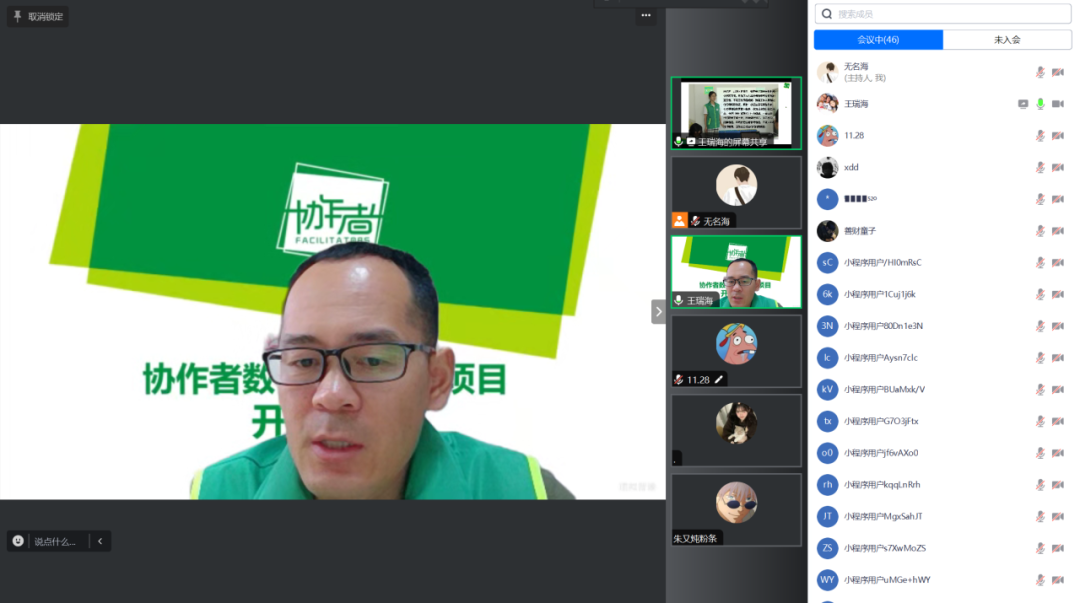The height and width of the screenshot is (603, 1080).
Task: Click xdd's camera icon
Action: (x=1058, y=167)
